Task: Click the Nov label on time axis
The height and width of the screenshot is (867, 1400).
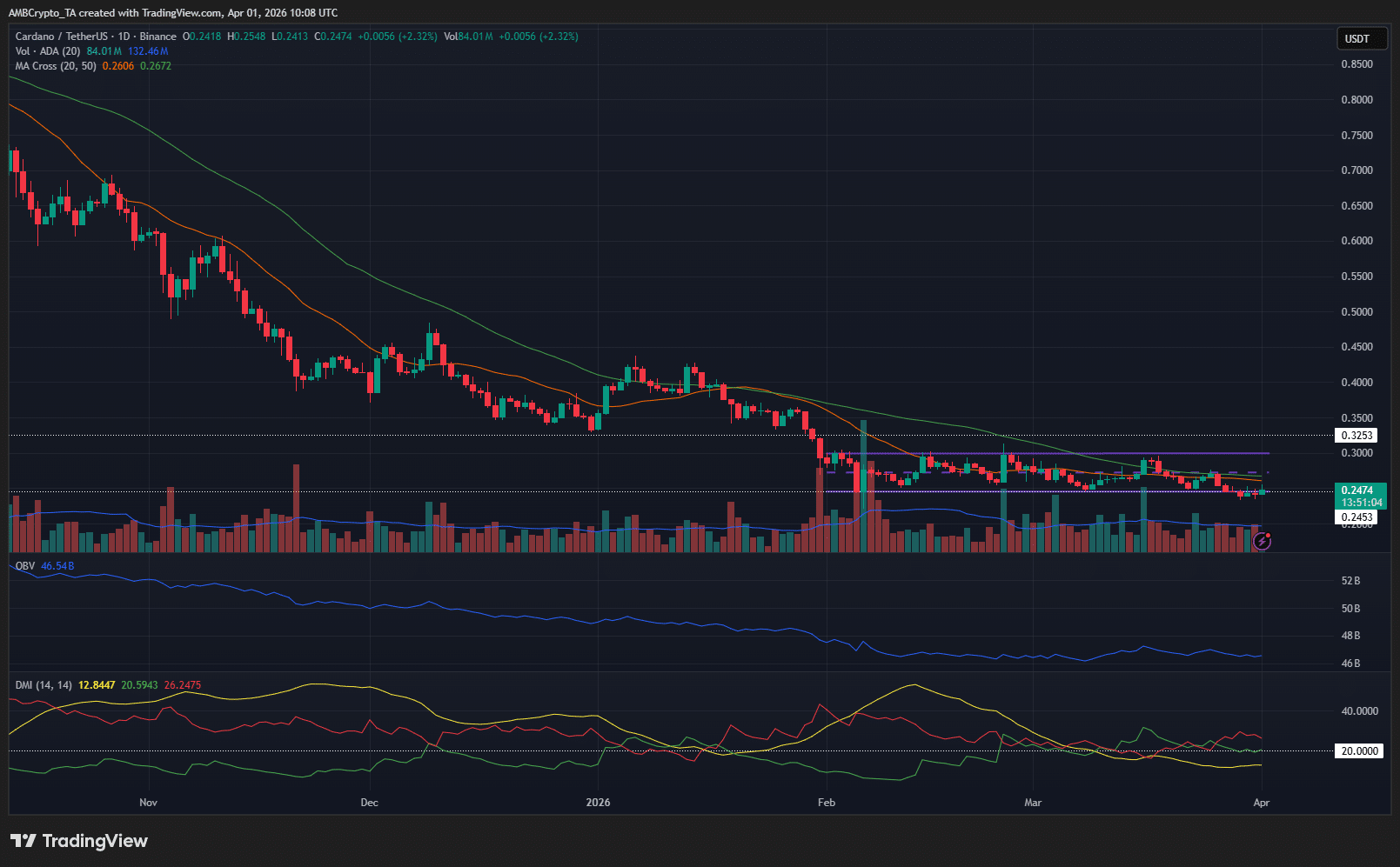Action: (148, 803)
